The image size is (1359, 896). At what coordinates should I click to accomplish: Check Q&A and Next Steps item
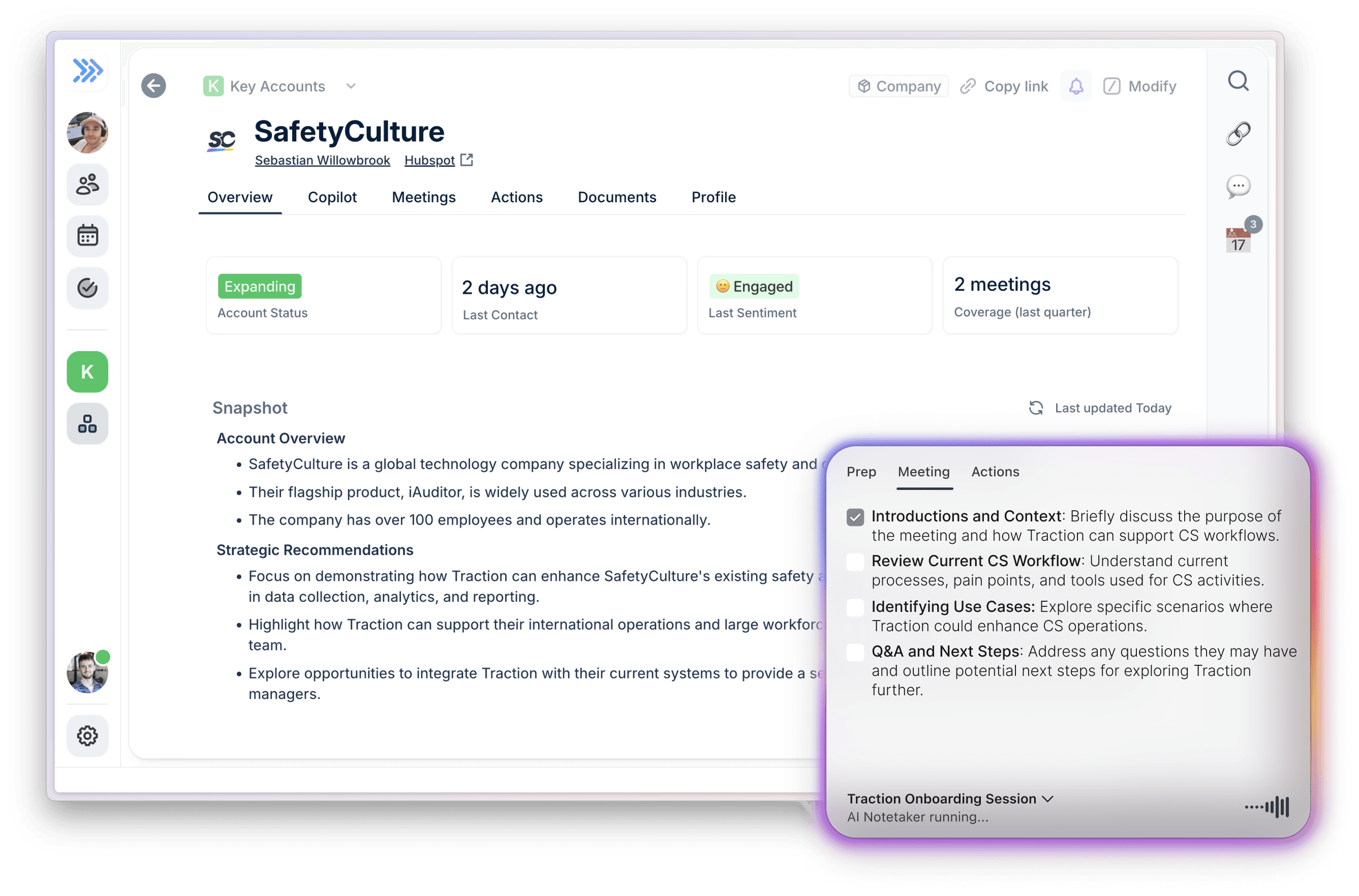[x=855, y=652]
